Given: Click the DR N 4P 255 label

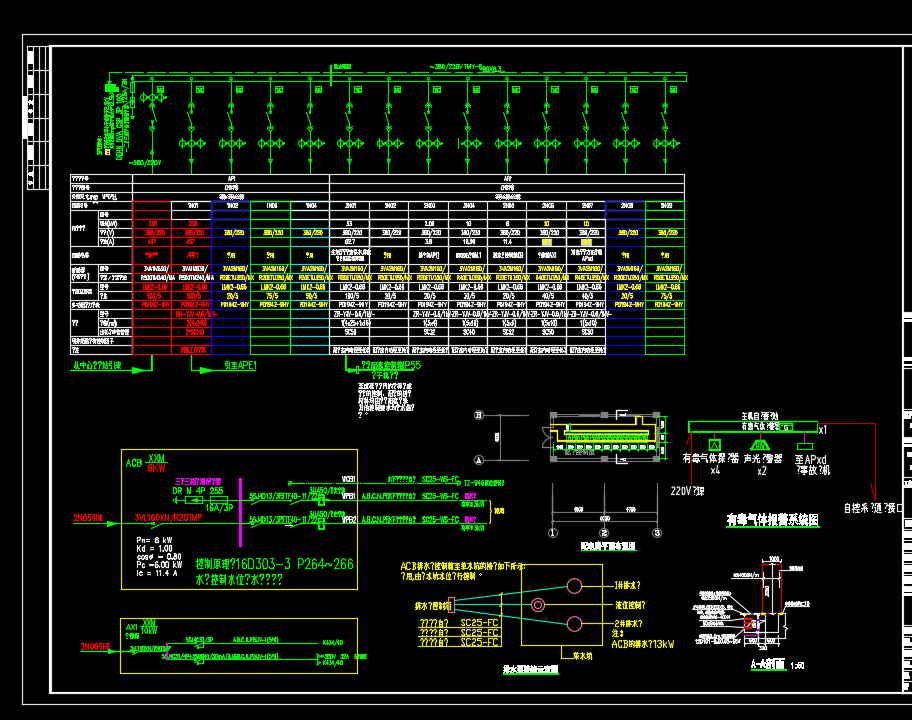Looking at the screenshot, I should (198, 491).
